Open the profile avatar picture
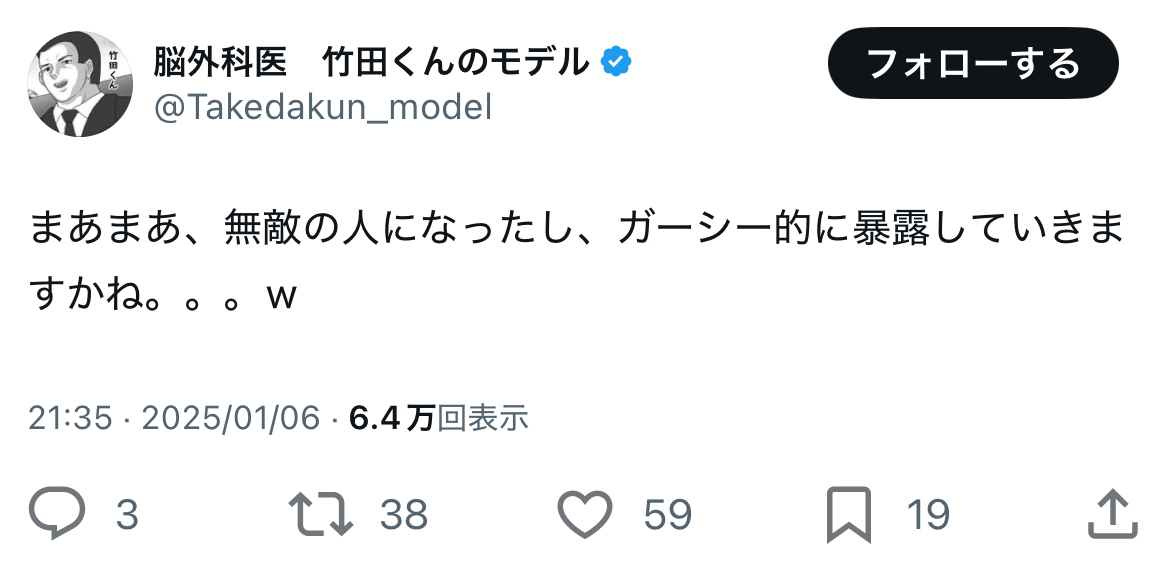1170x583 pixels. [x=80, y=84]
